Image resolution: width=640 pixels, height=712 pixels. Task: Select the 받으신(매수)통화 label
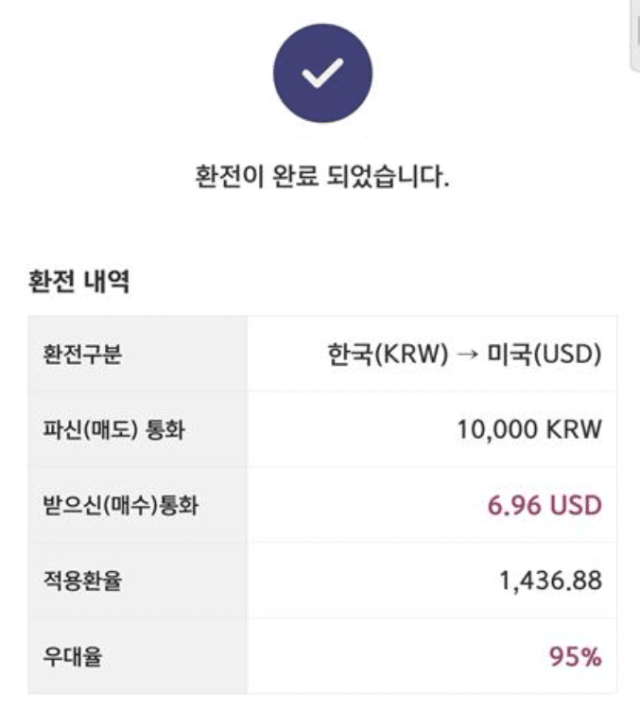(x=121, y=505)
